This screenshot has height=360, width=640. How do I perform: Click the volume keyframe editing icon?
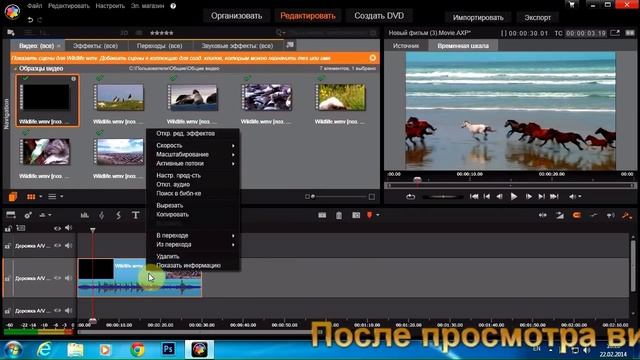coord(593,215)
